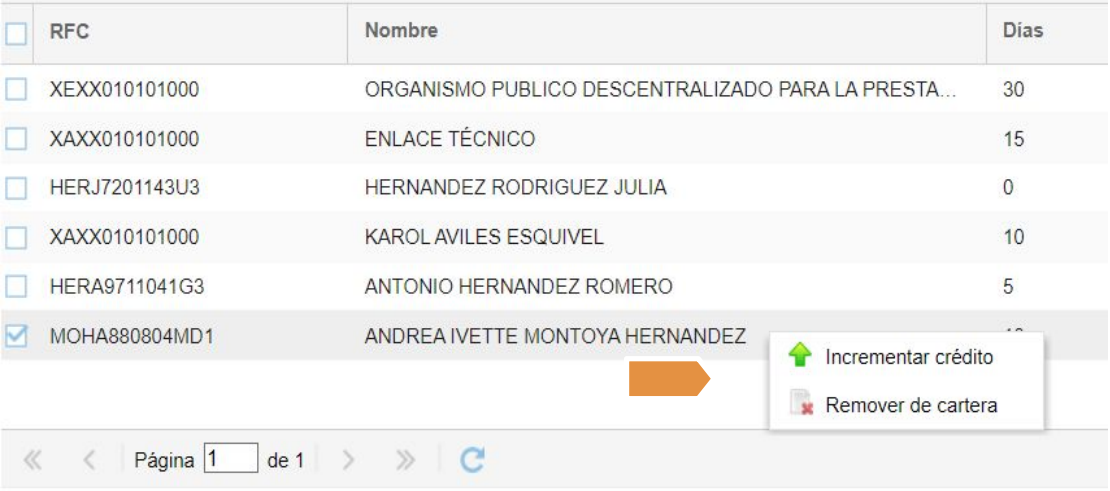This screenshot has width=1110, height=491.
Task: Go to the first page
Action: click(x=32, y=460)
